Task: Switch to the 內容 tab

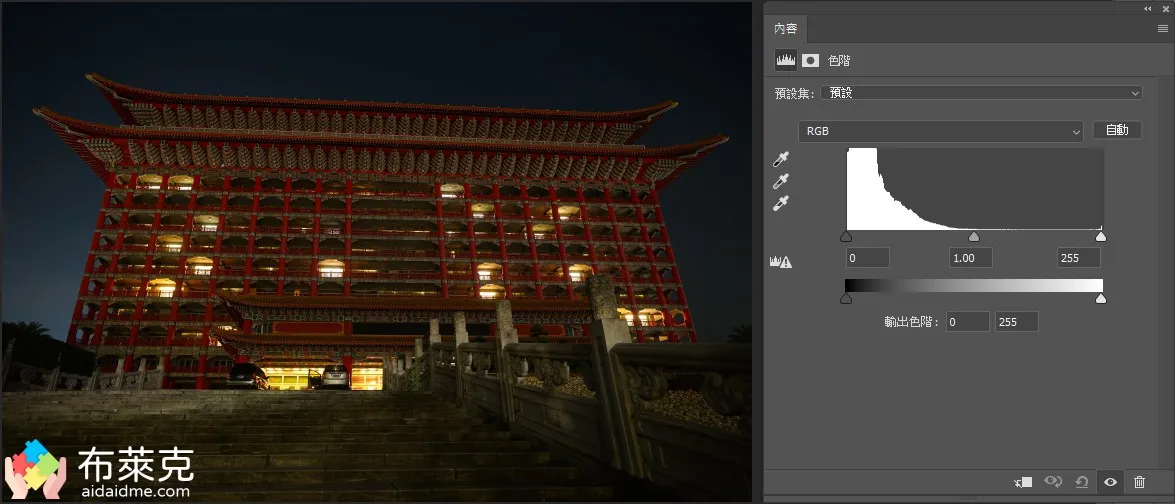Action: (786, 29)
